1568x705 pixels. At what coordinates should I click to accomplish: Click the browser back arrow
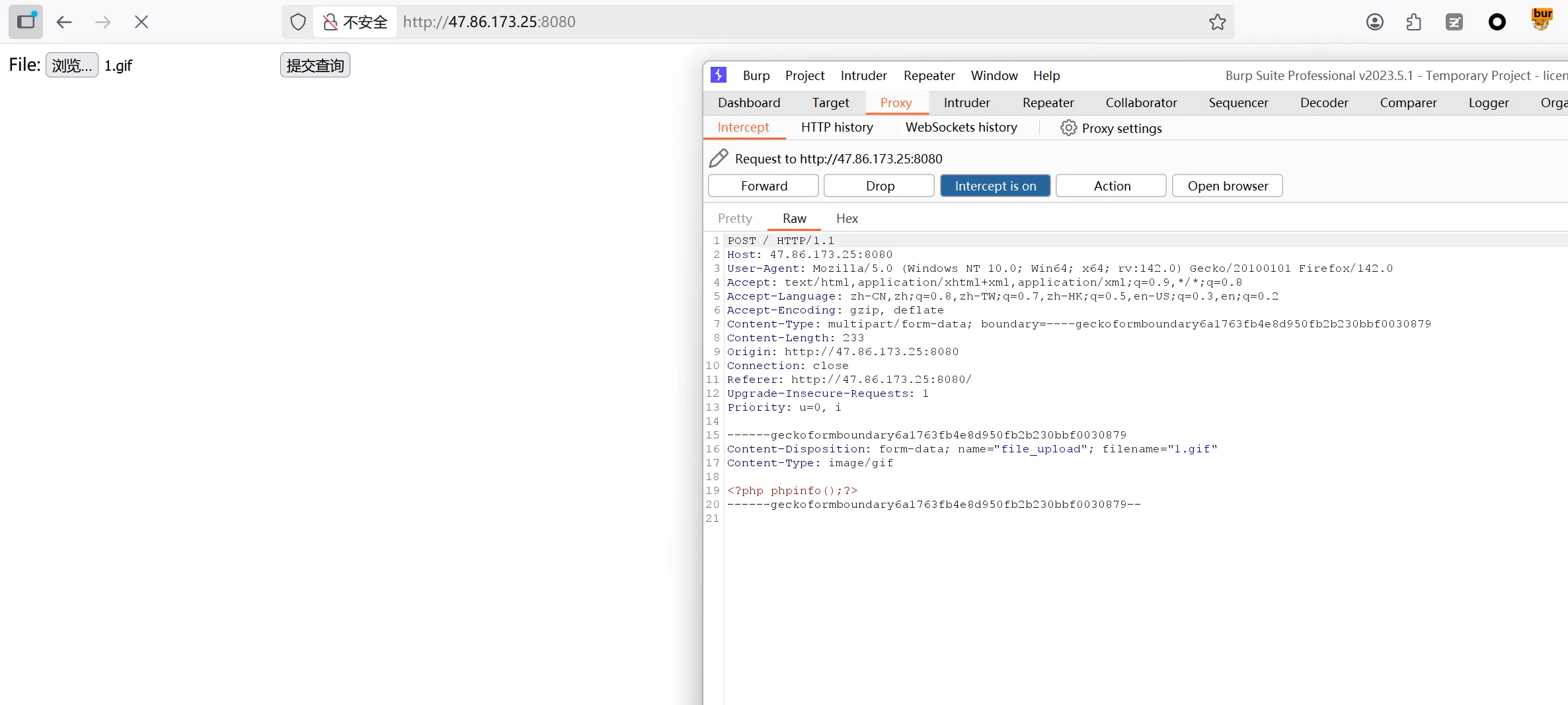point(64,22)
